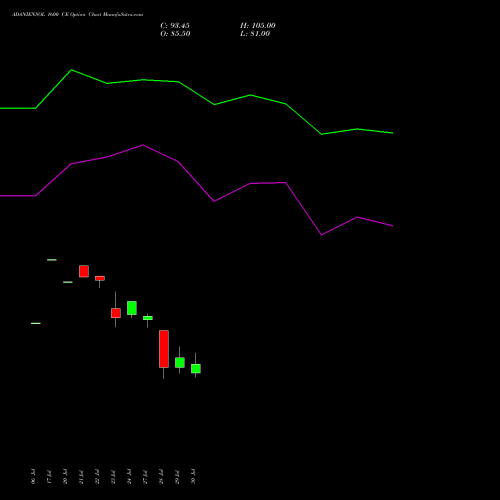
Task: Select the last green candlestick on the right
Action: (196, 368)
